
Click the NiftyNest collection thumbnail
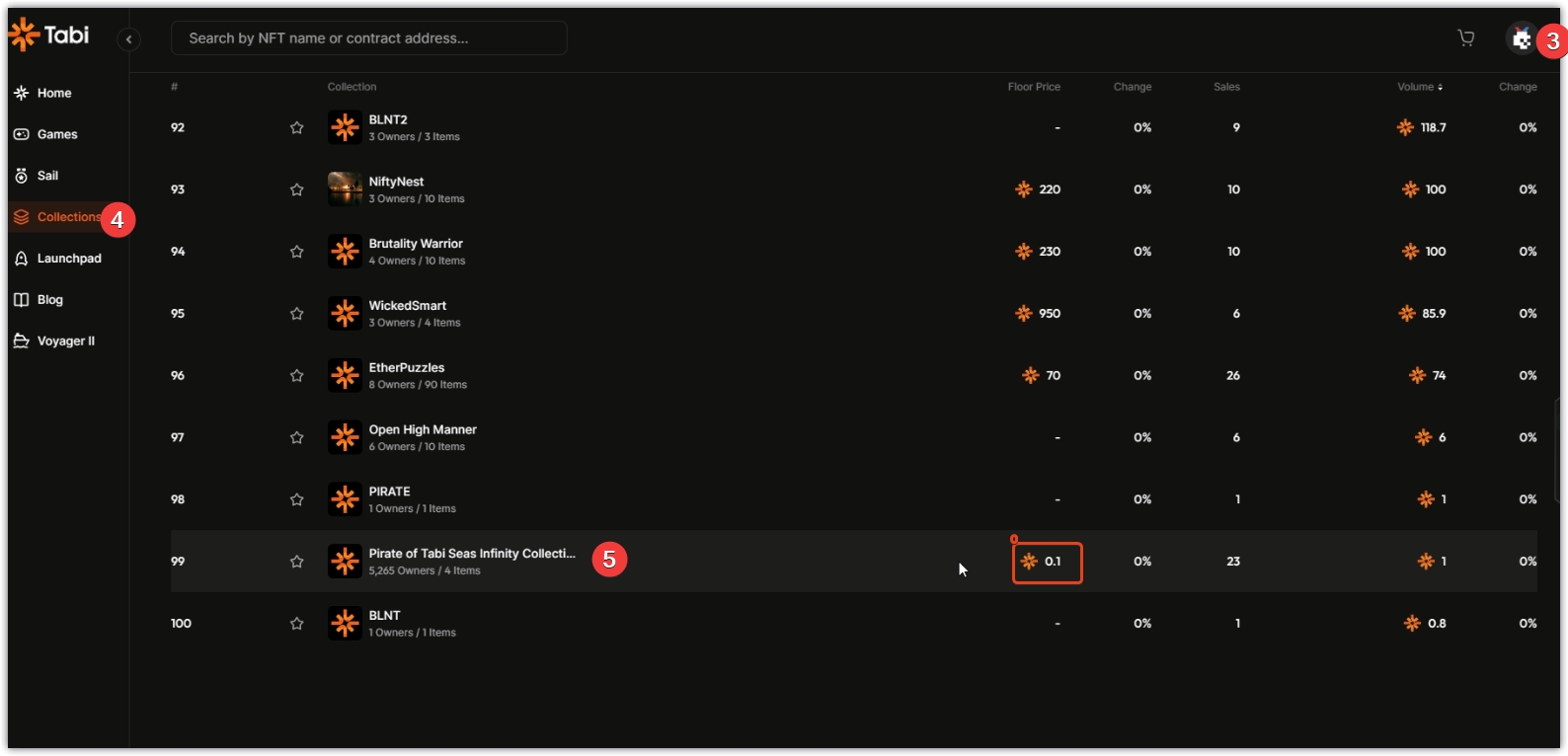[345, 189]
